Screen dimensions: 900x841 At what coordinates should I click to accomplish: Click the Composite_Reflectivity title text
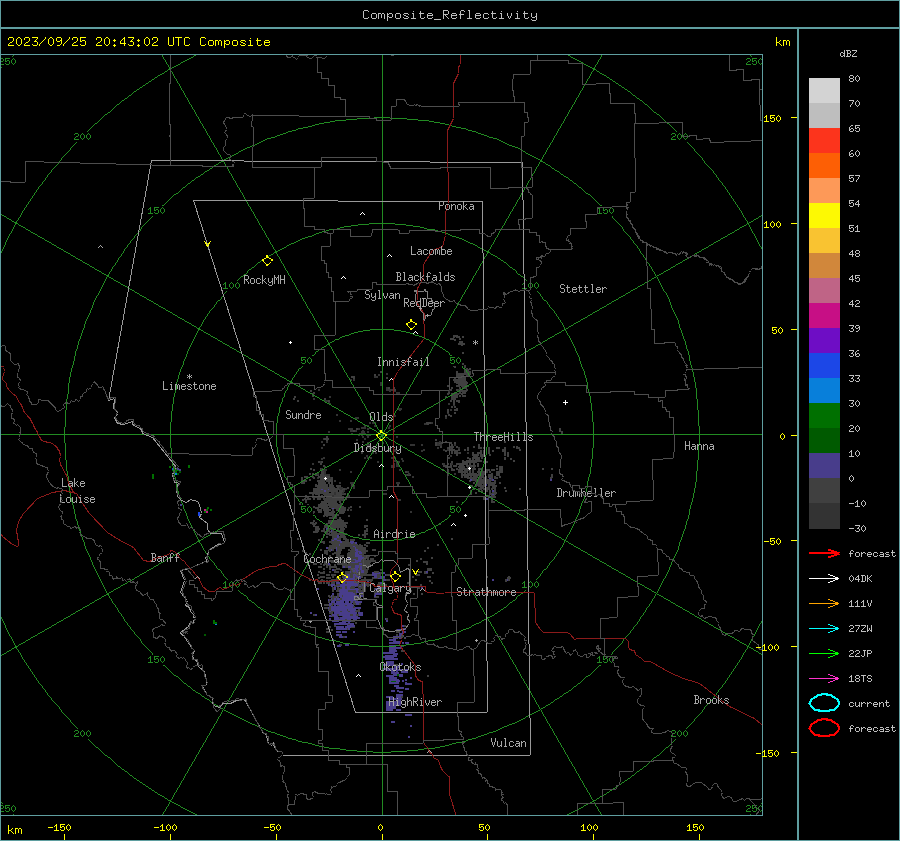click(450, 15)
